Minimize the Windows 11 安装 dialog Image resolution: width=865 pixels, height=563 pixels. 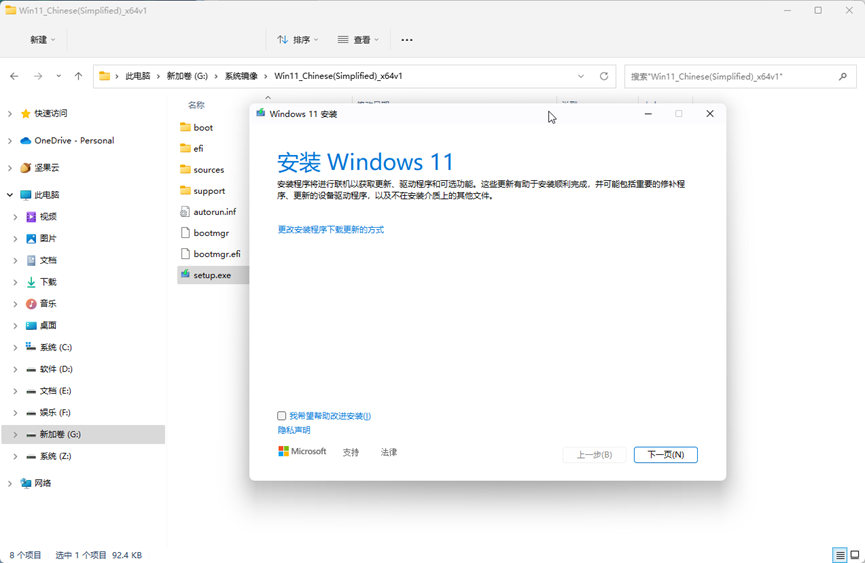click(x=648, y=114)
